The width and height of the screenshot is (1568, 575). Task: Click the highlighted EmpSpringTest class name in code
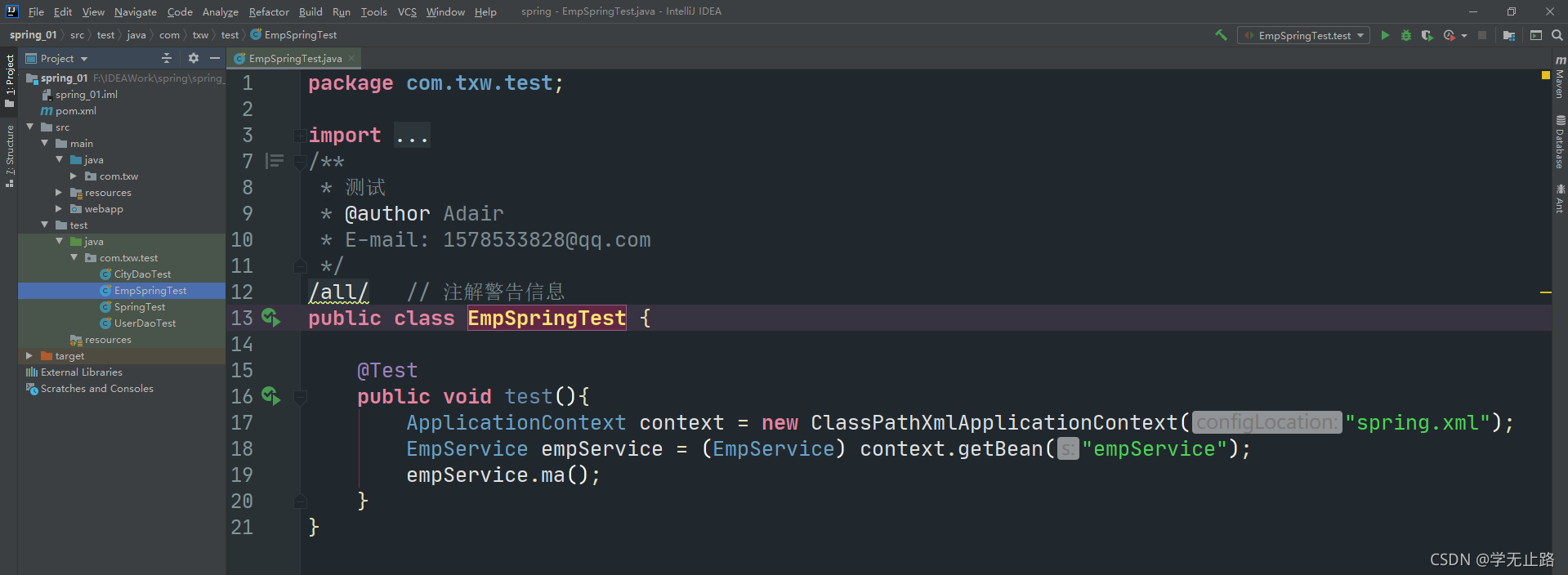point(547,318)
